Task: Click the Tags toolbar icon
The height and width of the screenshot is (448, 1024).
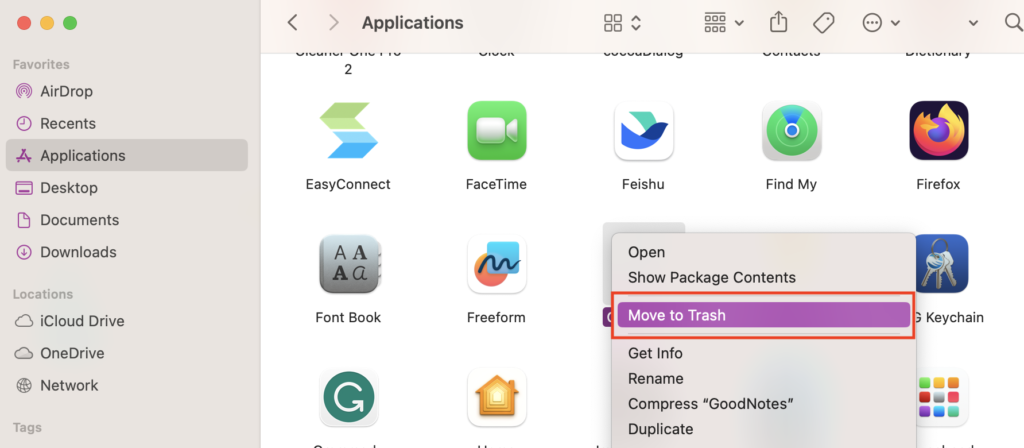Action: point(823,22)
